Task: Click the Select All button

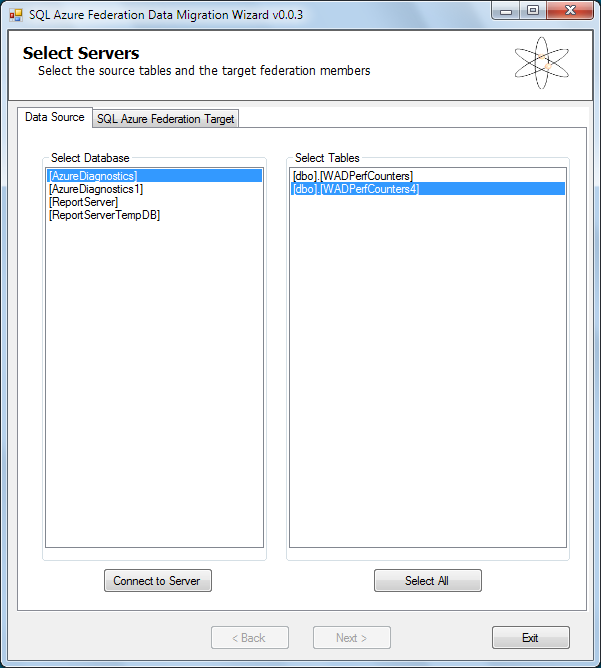Action: click(428, 581)
